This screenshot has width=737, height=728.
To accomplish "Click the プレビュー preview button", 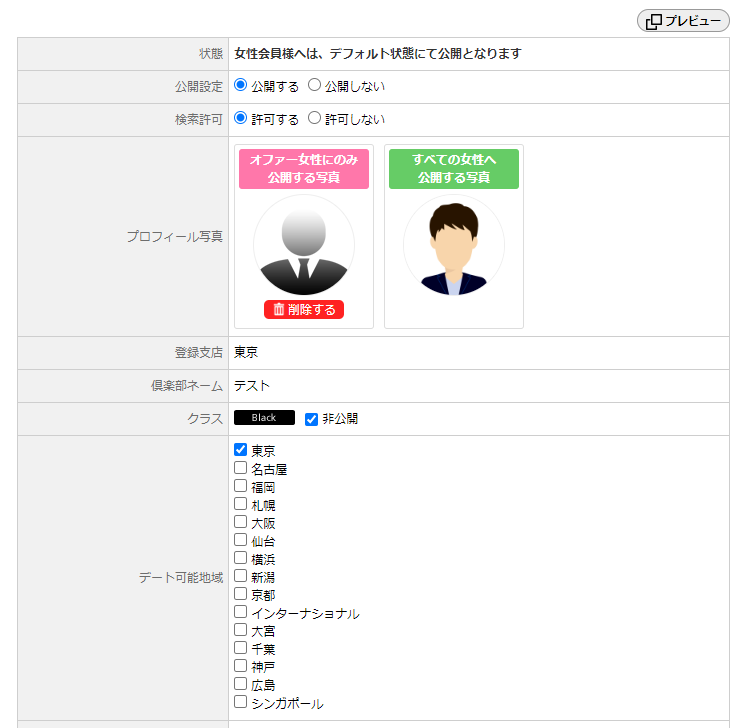I will click(x=683, y=21).
